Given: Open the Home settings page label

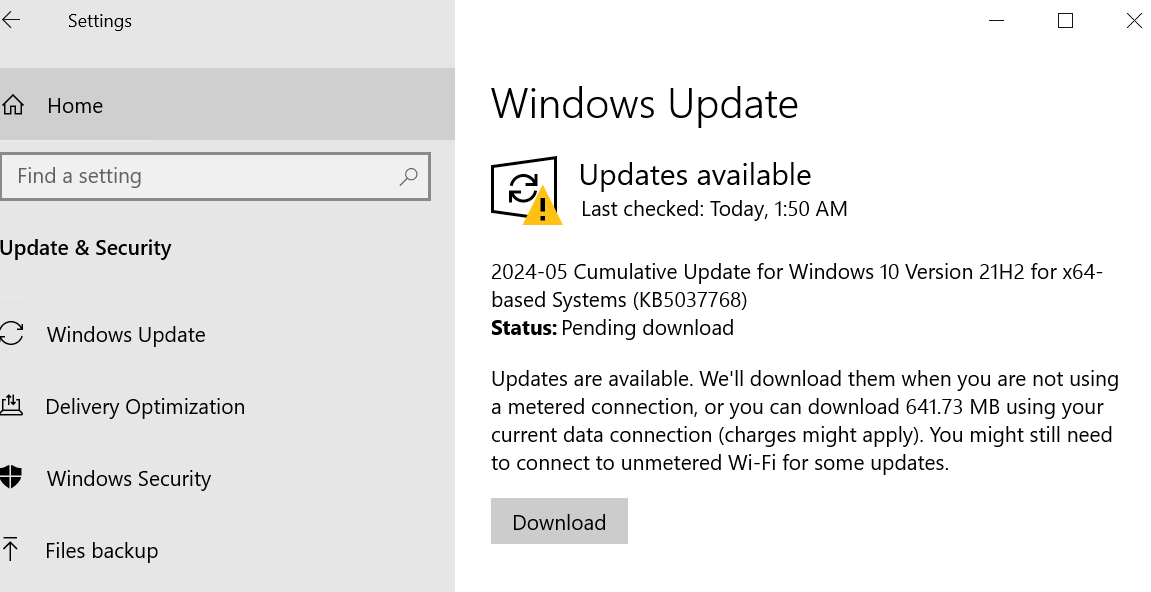Looking at the screenshot, I should 75,106.
